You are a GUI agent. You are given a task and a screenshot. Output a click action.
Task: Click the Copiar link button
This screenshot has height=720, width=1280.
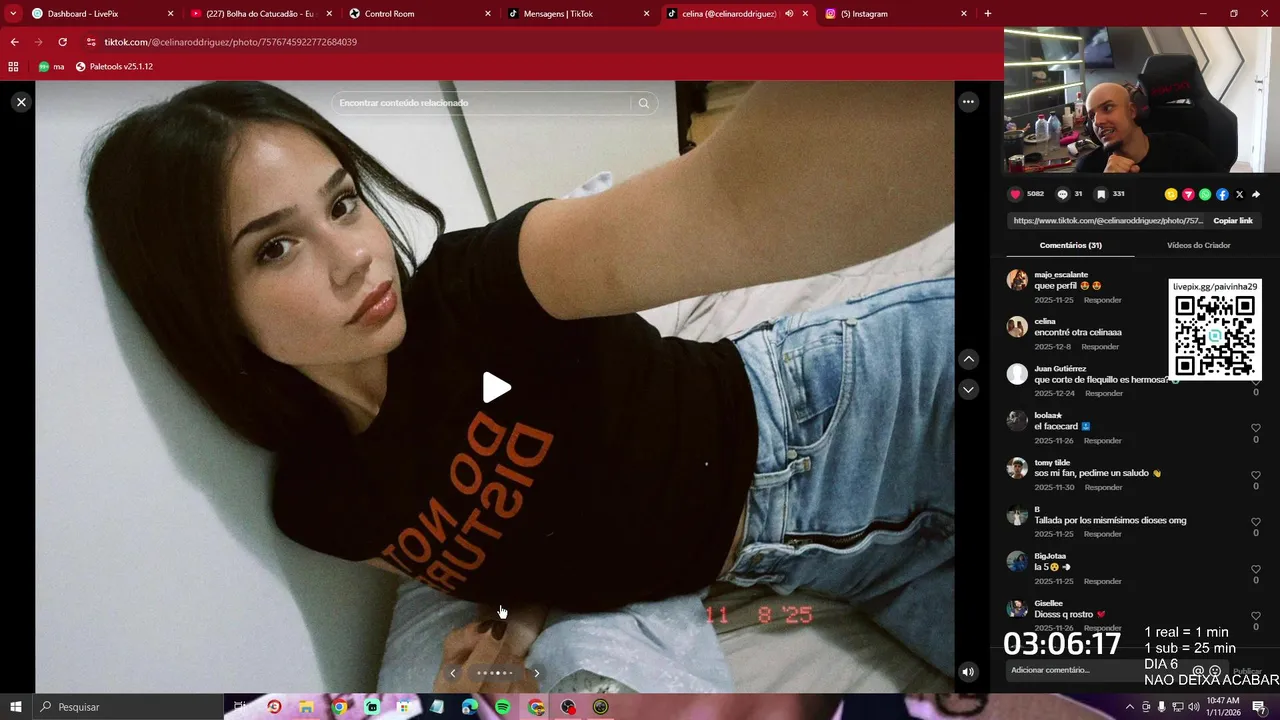point(1233,221)
